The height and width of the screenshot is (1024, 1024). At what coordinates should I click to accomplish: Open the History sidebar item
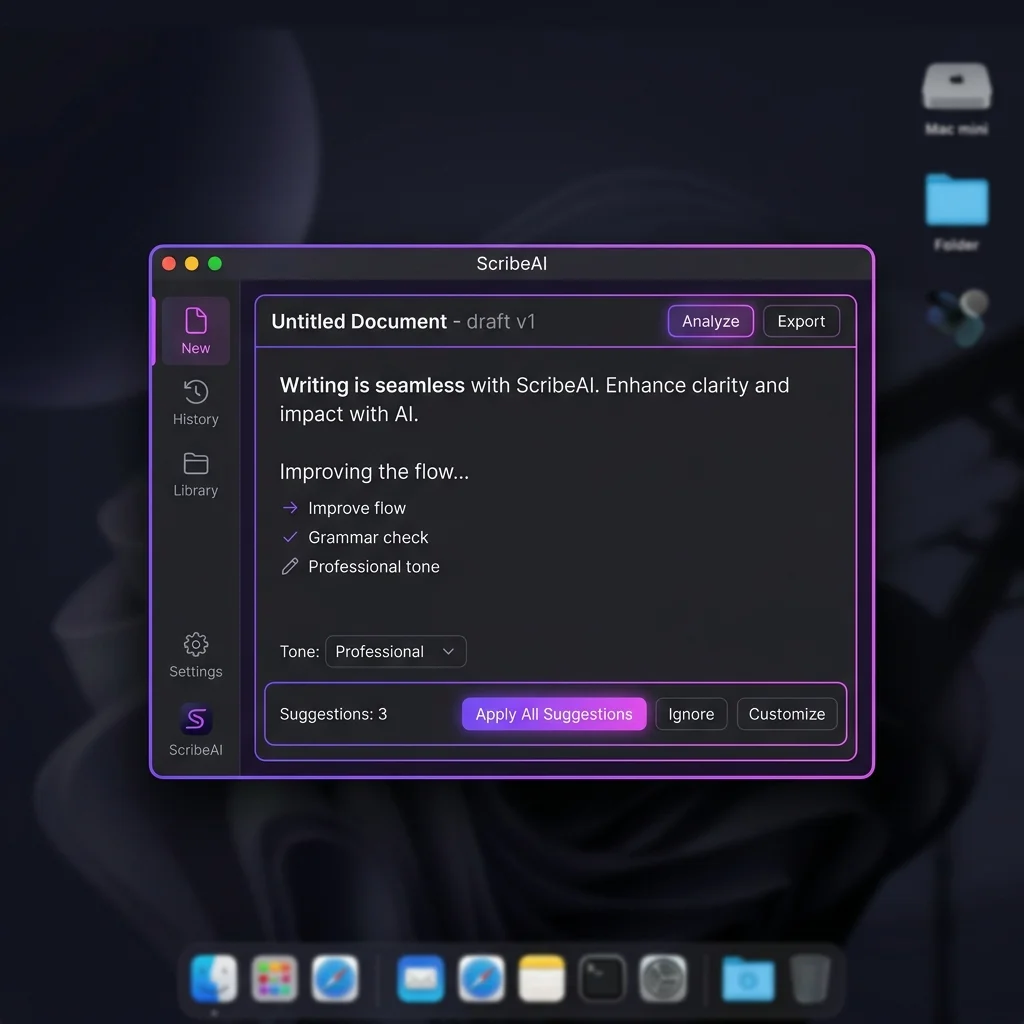pyautogui.click(x=195, y=402)
